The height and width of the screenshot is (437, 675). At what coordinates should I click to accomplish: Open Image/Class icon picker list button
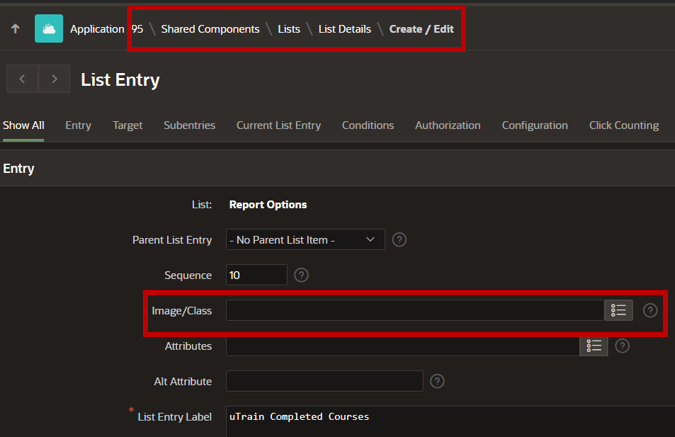[618, 310]
